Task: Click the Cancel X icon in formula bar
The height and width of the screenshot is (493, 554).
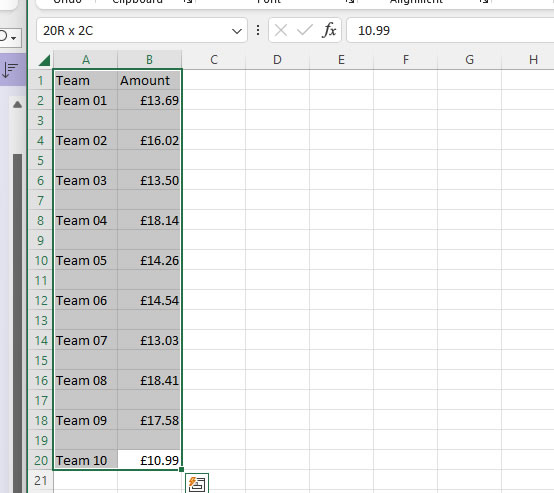Action: (281, 30)
